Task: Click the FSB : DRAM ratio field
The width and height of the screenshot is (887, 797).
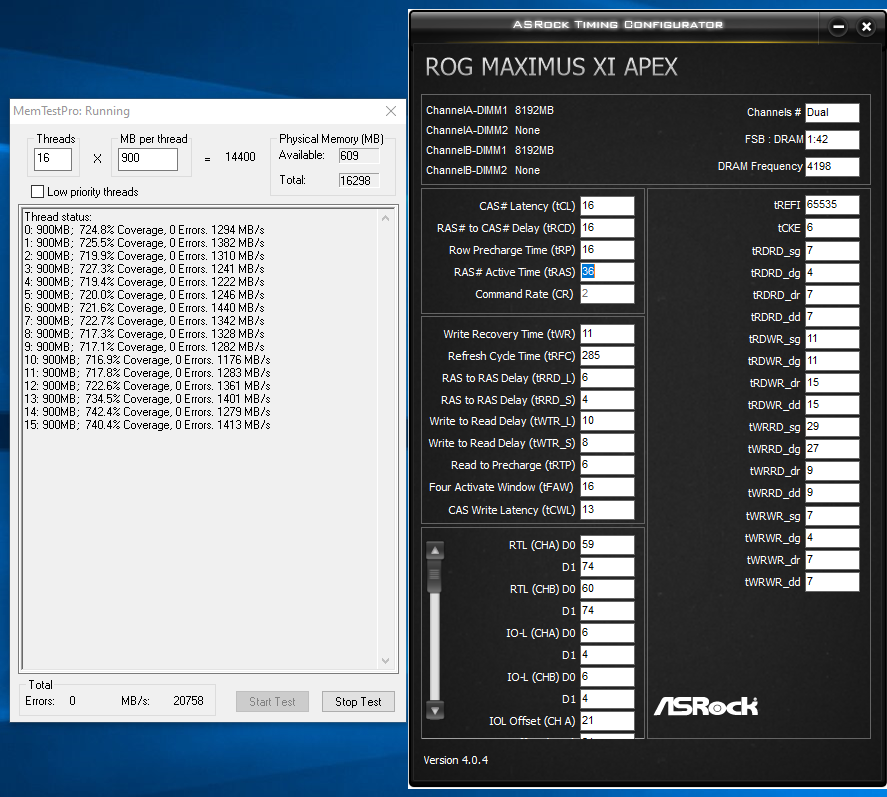Action: tap(832, 140)
